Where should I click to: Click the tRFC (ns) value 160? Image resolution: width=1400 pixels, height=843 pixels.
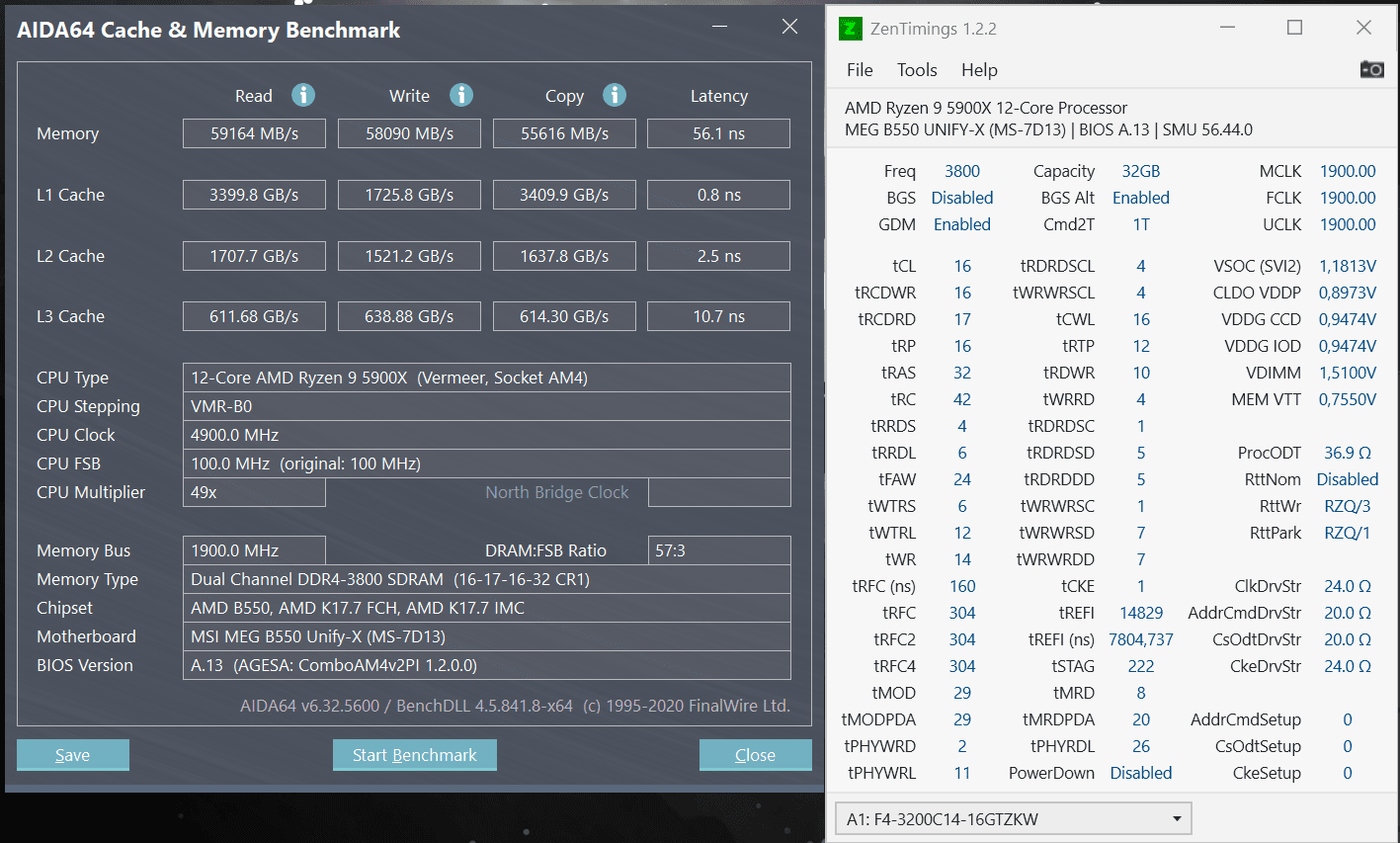[x=962, y=586]
